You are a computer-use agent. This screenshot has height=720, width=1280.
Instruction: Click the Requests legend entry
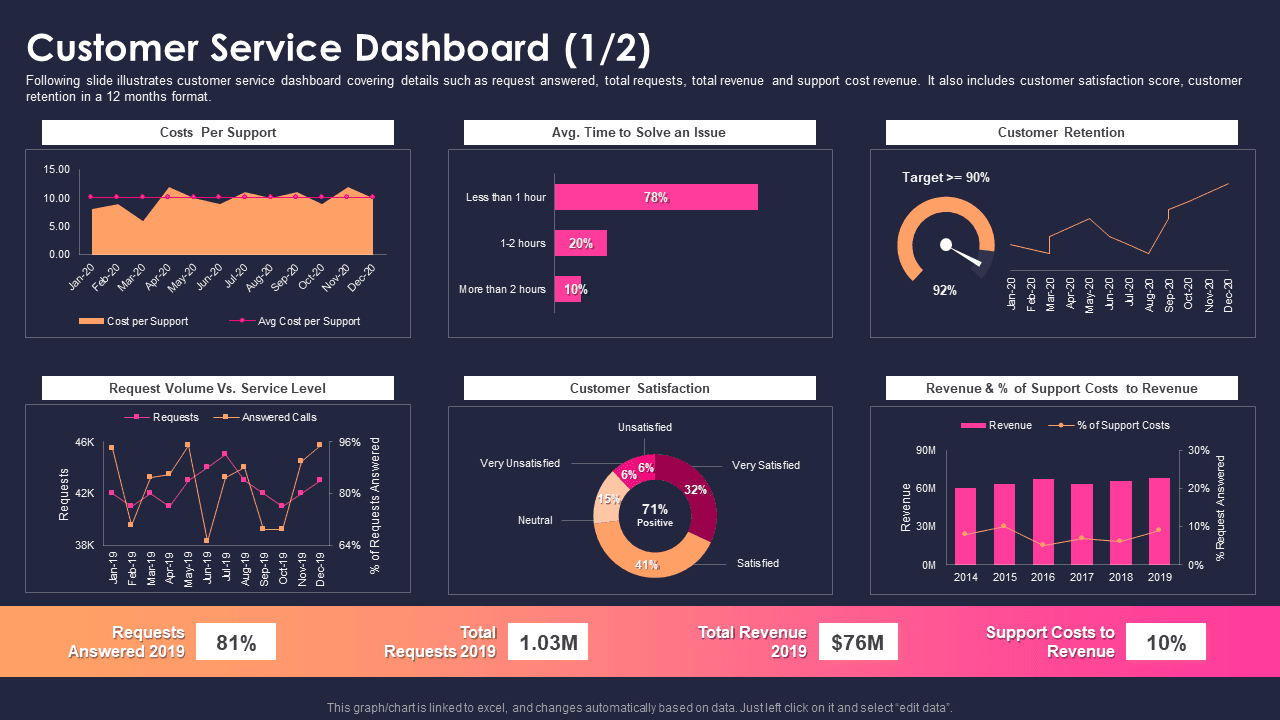[161, 417]
